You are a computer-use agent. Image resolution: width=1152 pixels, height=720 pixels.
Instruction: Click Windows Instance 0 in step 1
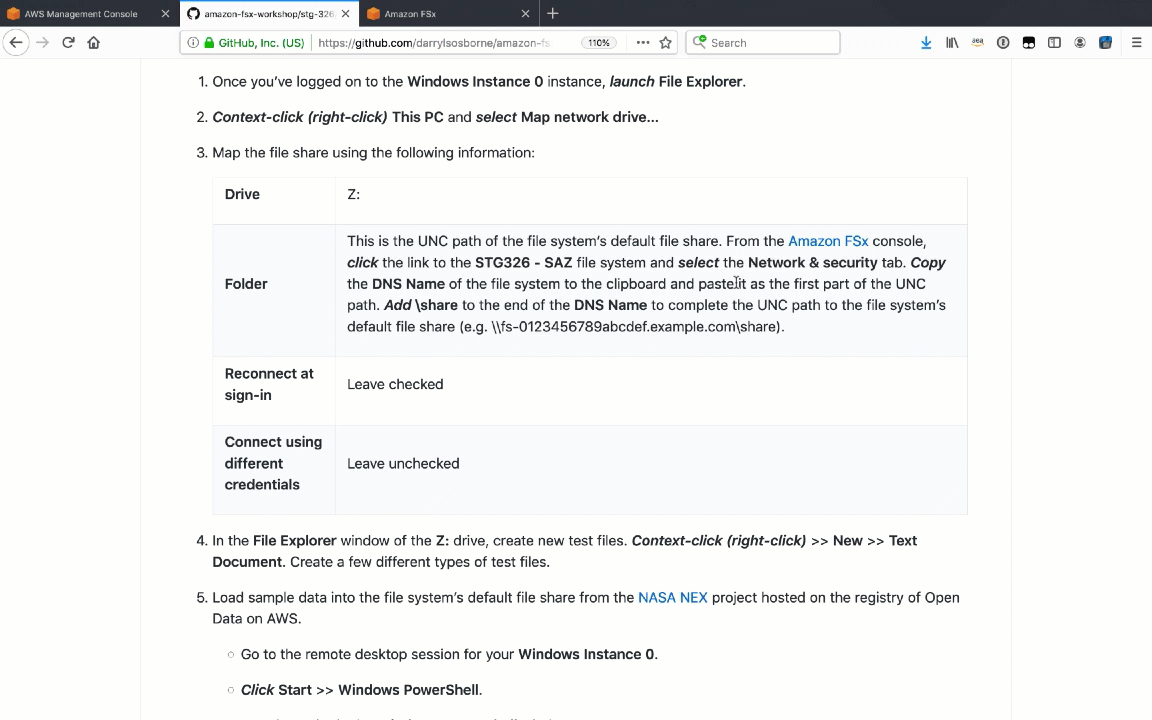pyautogui.click(x=475, y=82)
